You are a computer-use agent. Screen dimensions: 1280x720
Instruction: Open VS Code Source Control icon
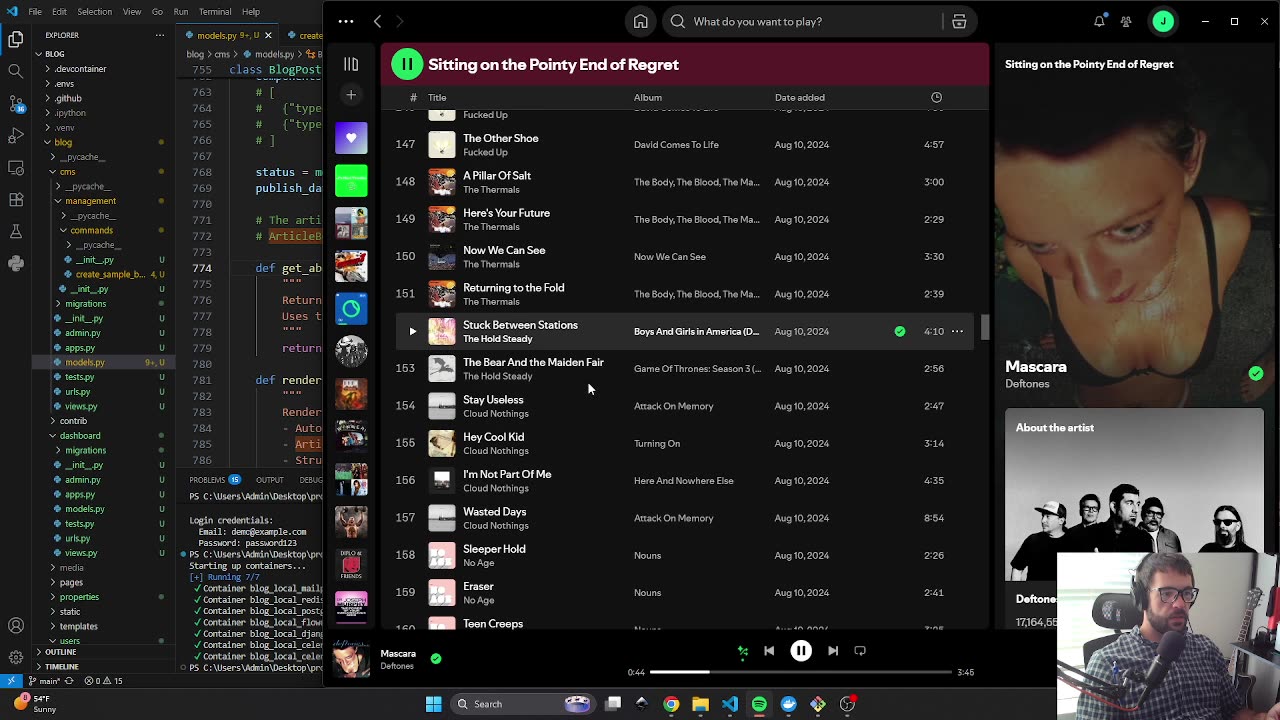coord(16,104)
